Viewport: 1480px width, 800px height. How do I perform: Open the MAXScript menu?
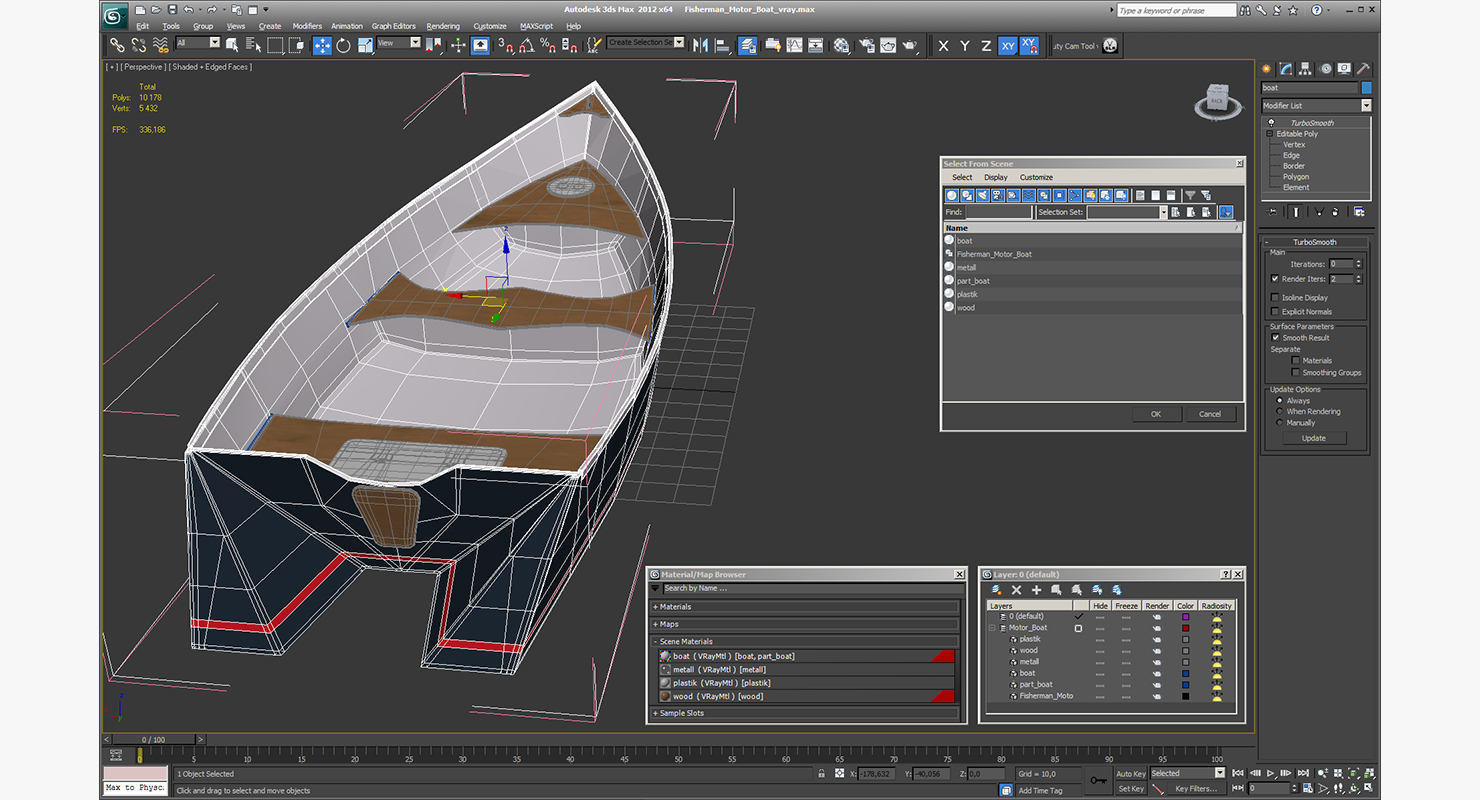[x=536, y=26]
